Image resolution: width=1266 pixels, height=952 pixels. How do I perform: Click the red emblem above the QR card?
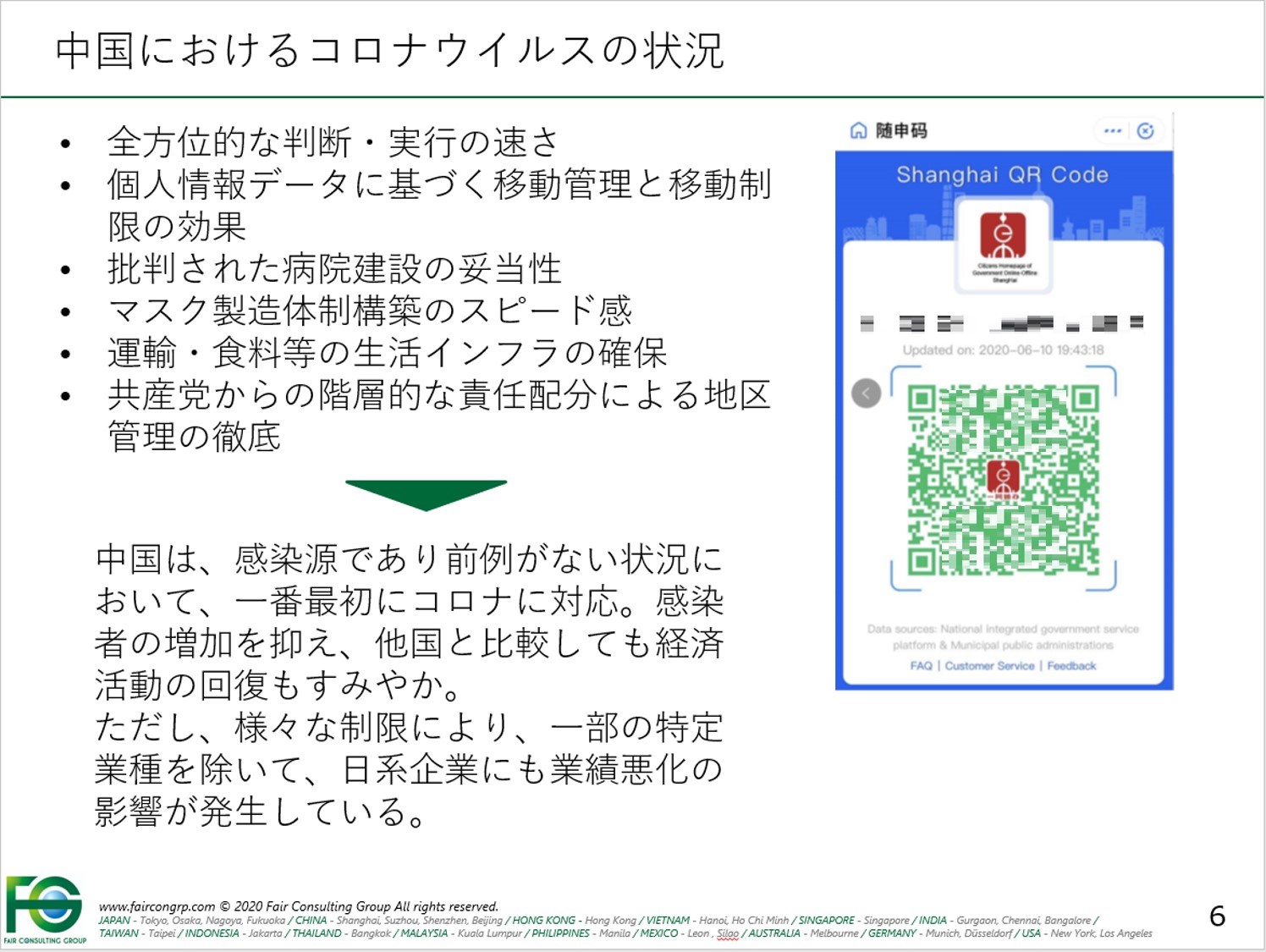[1003, 235]
